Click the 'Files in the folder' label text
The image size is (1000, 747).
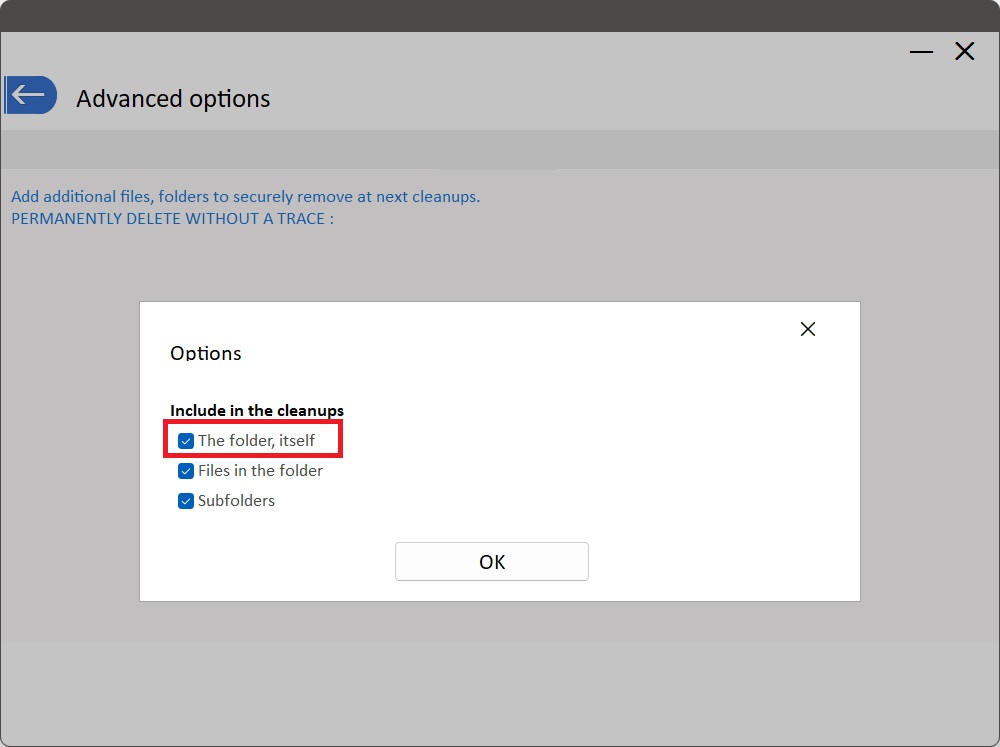click(x=260, y=471)
